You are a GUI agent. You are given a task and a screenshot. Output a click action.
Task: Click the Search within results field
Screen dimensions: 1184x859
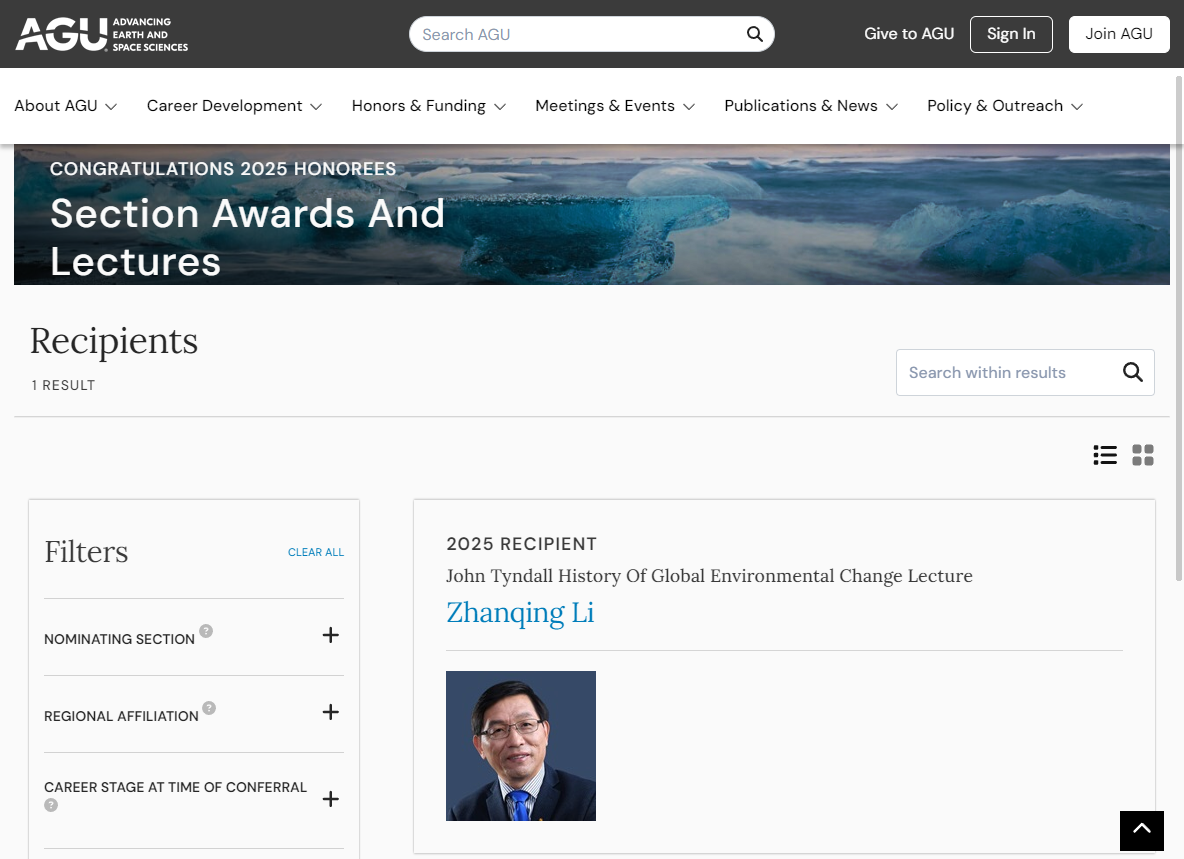(1003, 372)
